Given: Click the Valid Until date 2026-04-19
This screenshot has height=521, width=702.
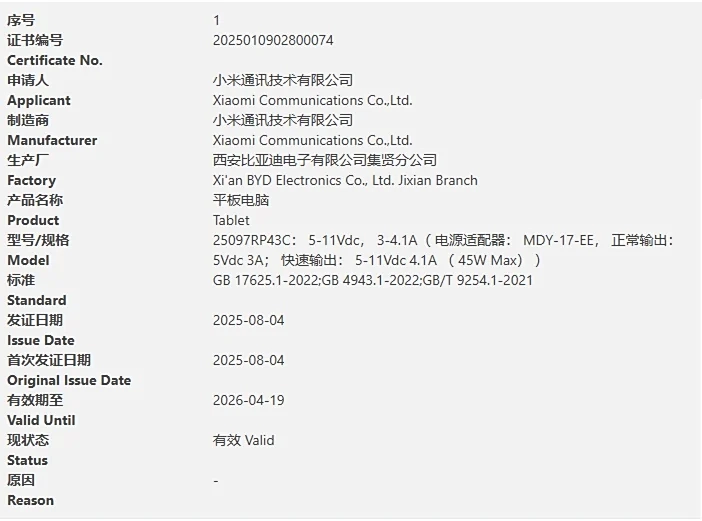Looking at the screenshot, I should pyautogui.click(x=249, y=400).
